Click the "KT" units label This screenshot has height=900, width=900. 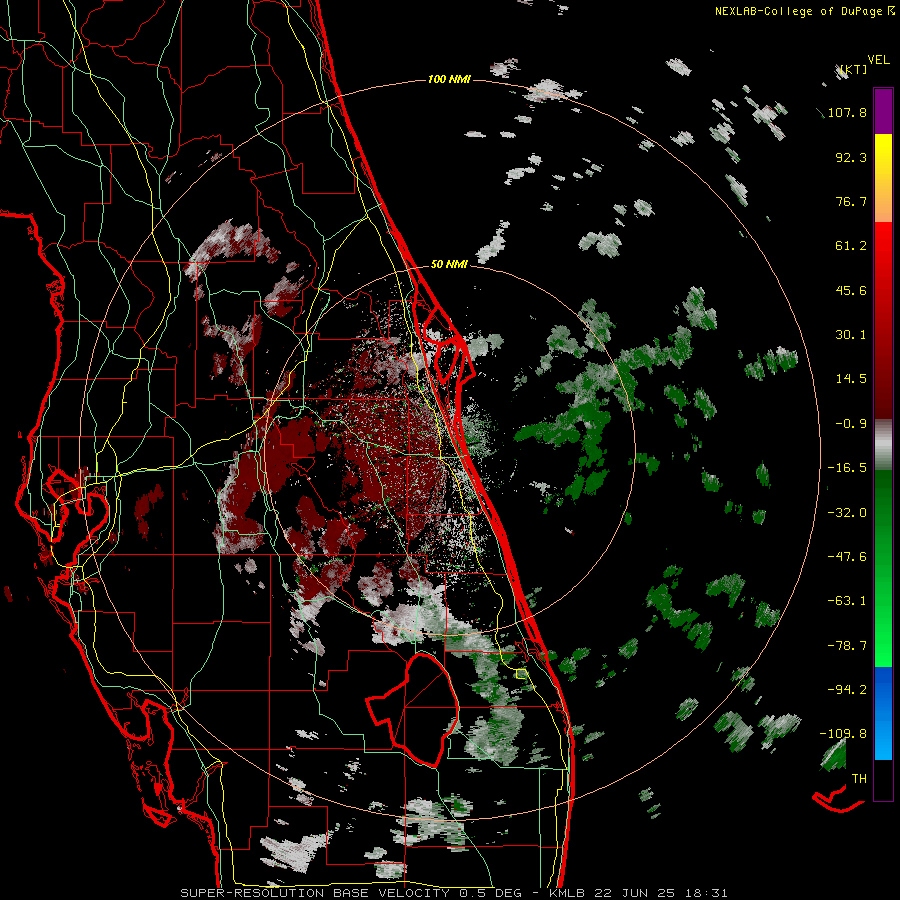click(853, 69)
